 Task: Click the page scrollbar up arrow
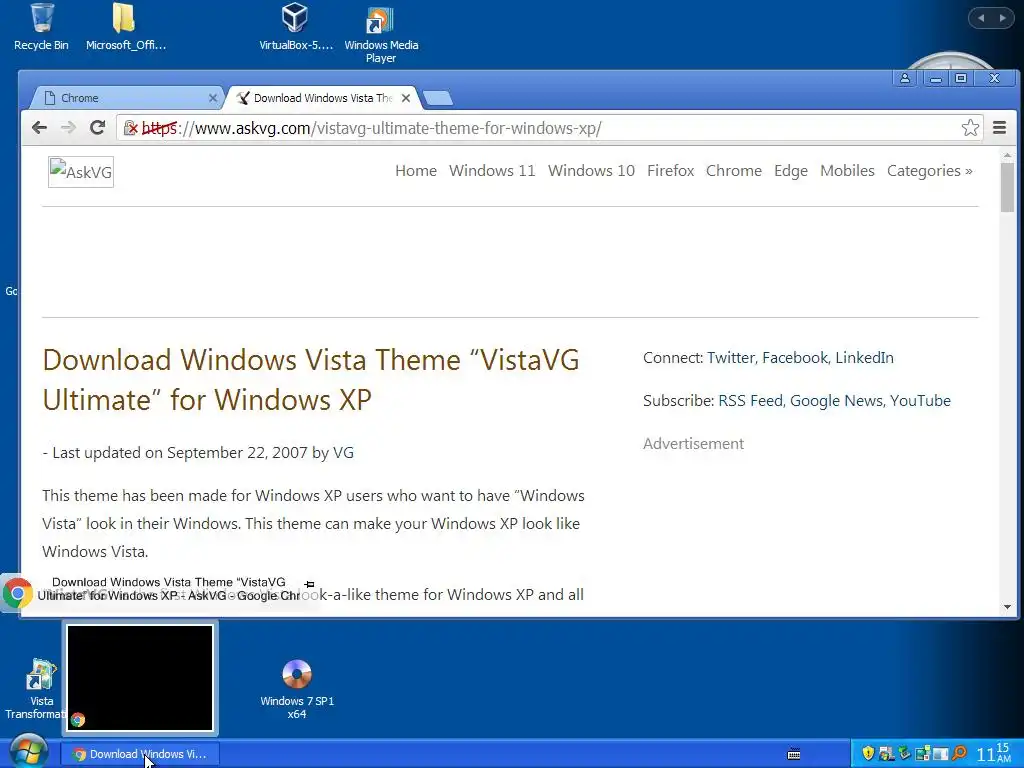pyautogui.click(x=1007, y=155)
